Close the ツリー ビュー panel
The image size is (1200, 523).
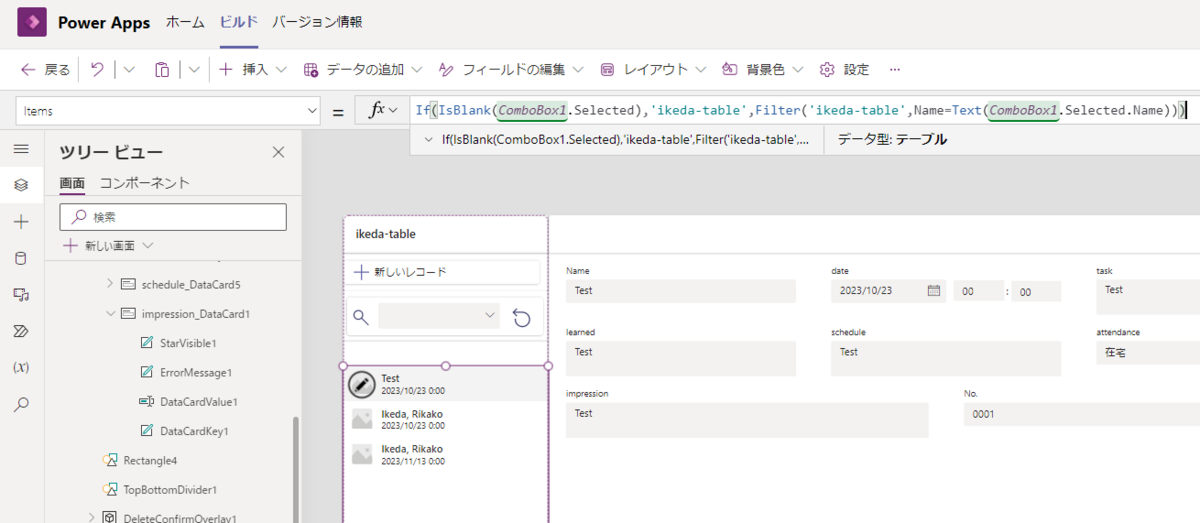click(x=279, y=152)
